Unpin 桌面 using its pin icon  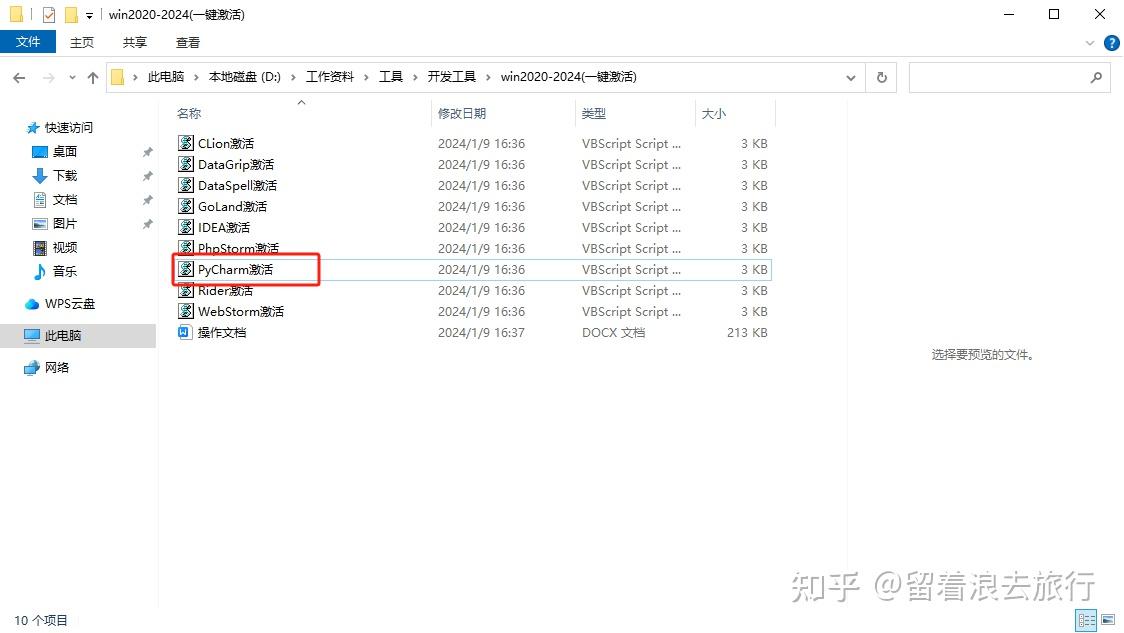coord(147,151)
